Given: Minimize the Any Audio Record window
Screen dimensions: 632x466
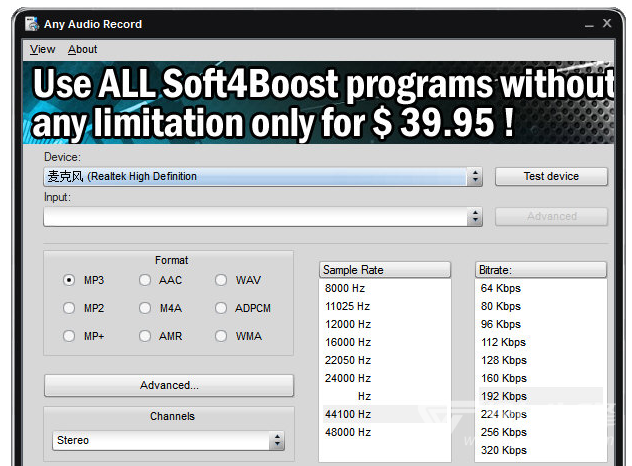Looking at the screenshot, I should tap(589, 24).
